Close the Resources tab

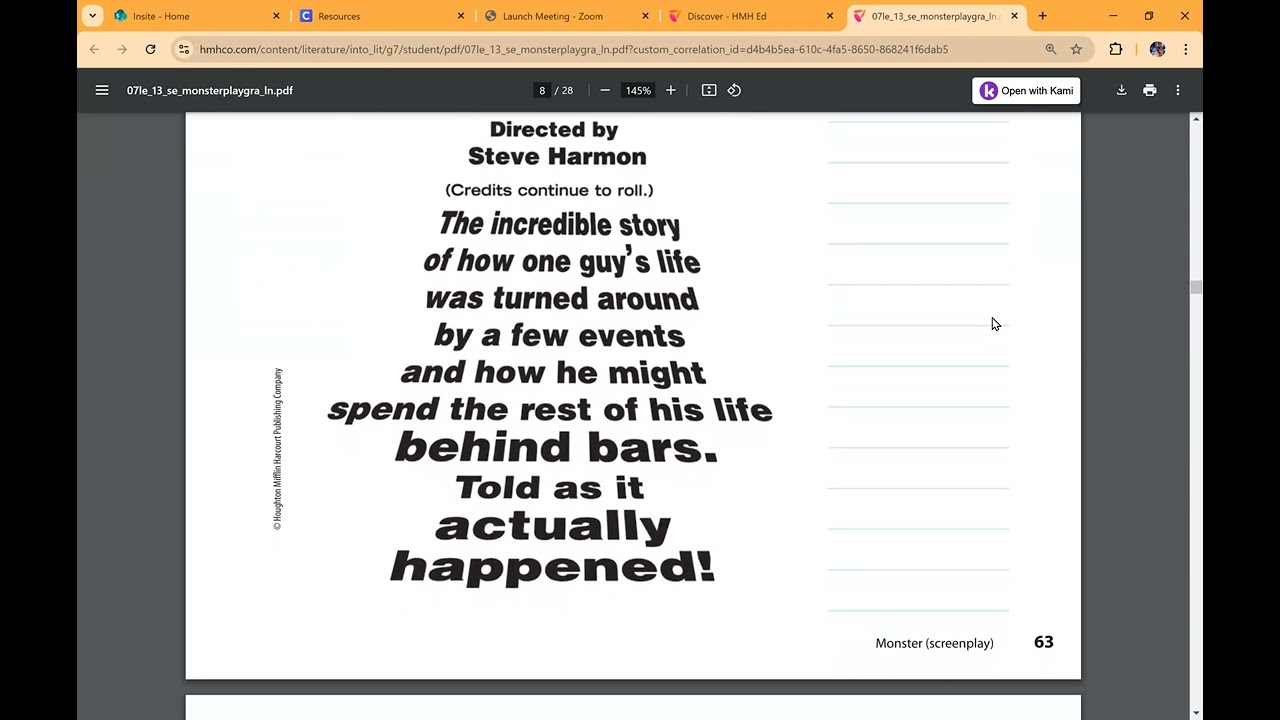click(461, 16)
